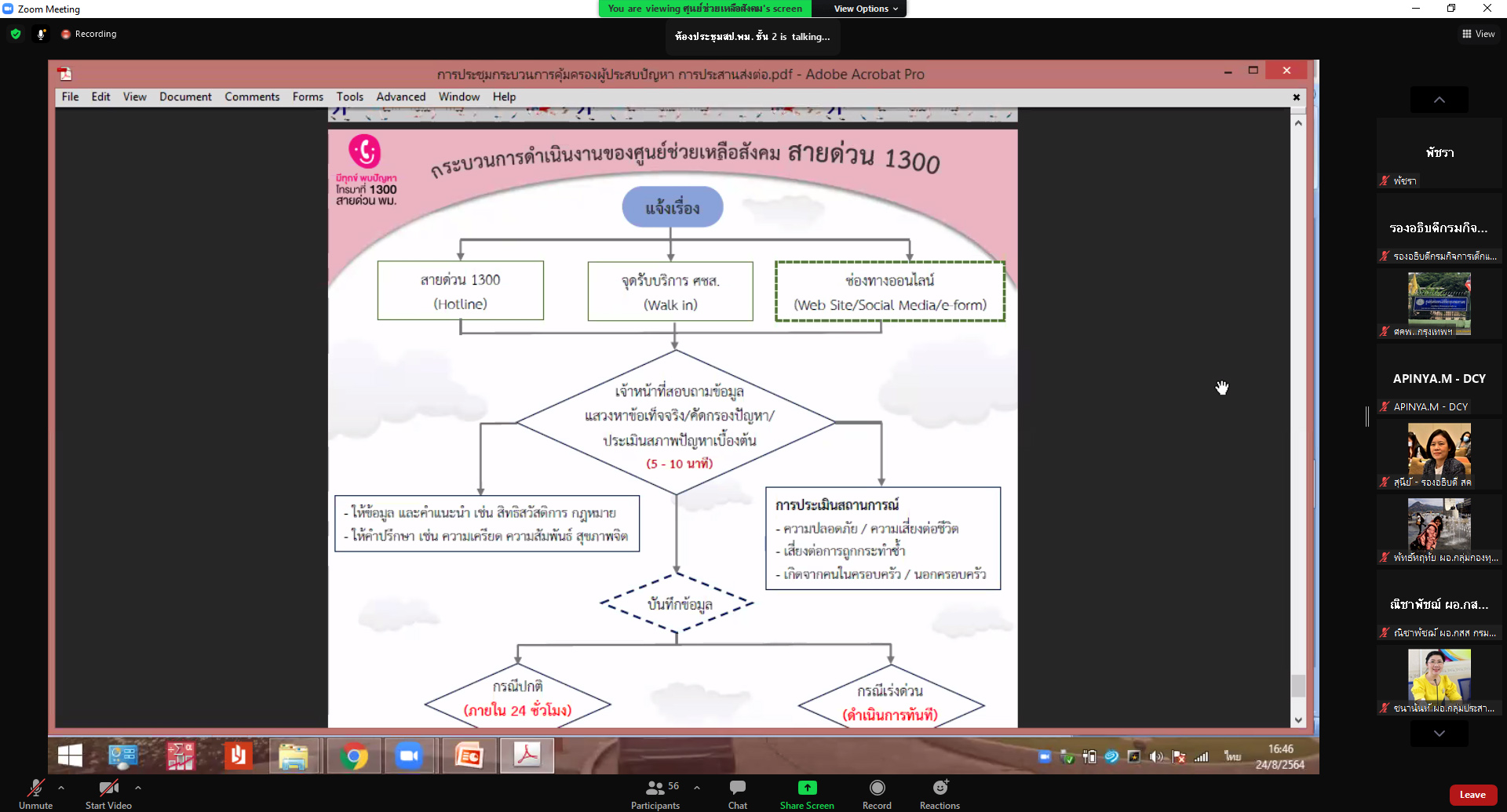Open the Comments menu in Acrobat
This screenshot has width=1507, height=812.
pos(252,96)
